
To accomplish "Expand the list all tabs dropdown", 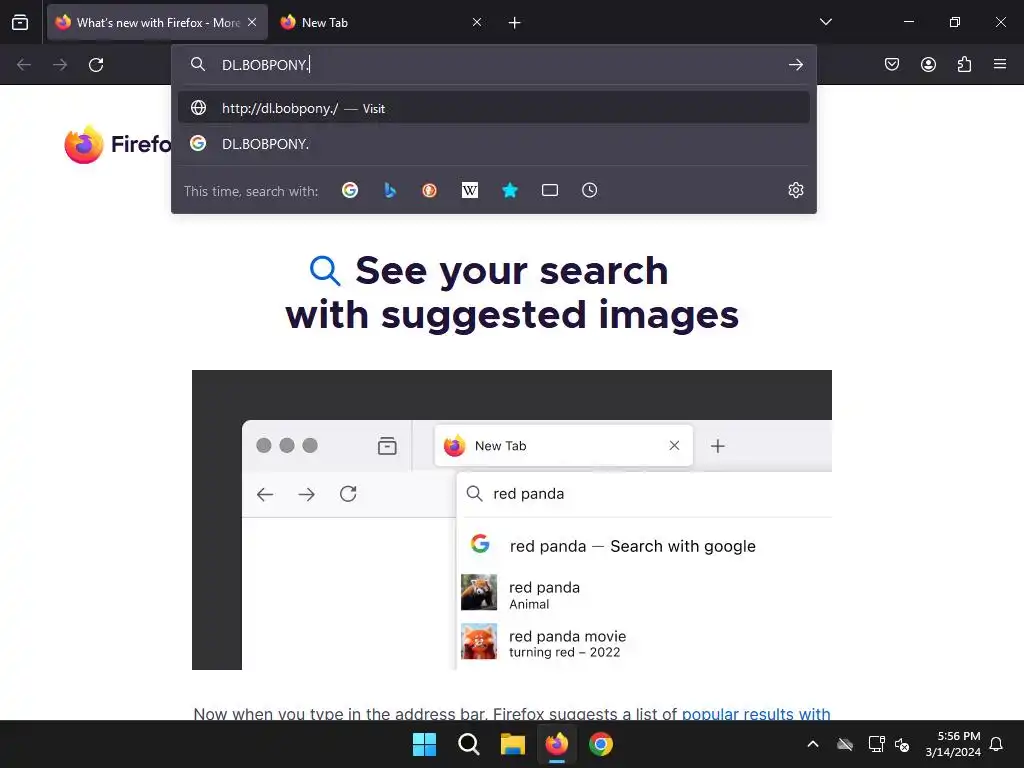I will (x=825, y=22).
